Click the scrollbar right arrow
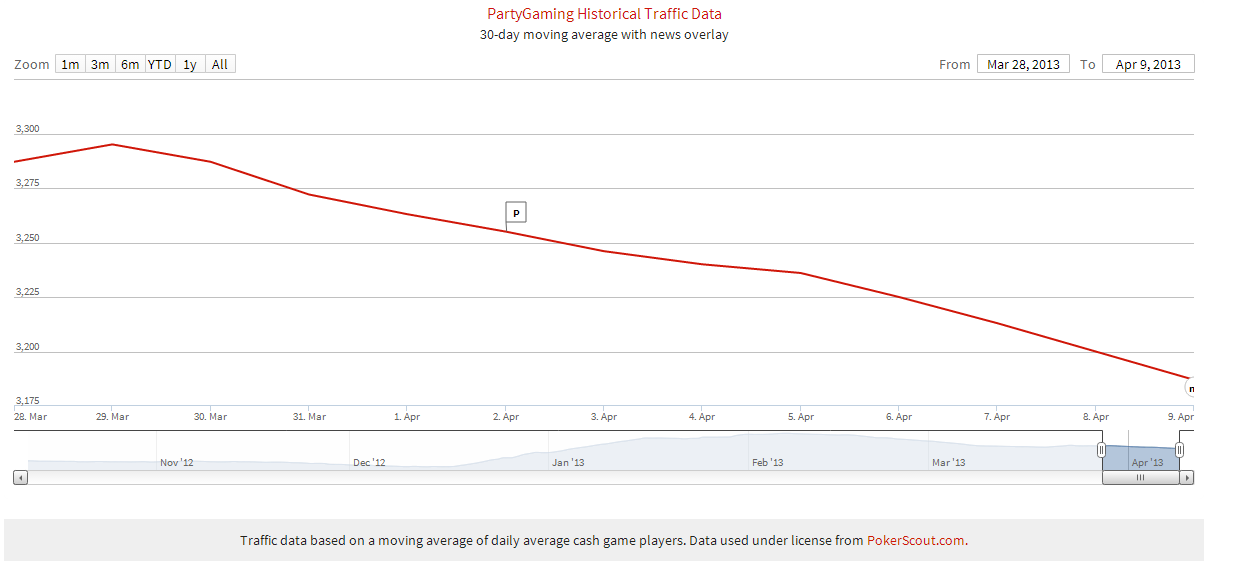 click(1187, 478)
